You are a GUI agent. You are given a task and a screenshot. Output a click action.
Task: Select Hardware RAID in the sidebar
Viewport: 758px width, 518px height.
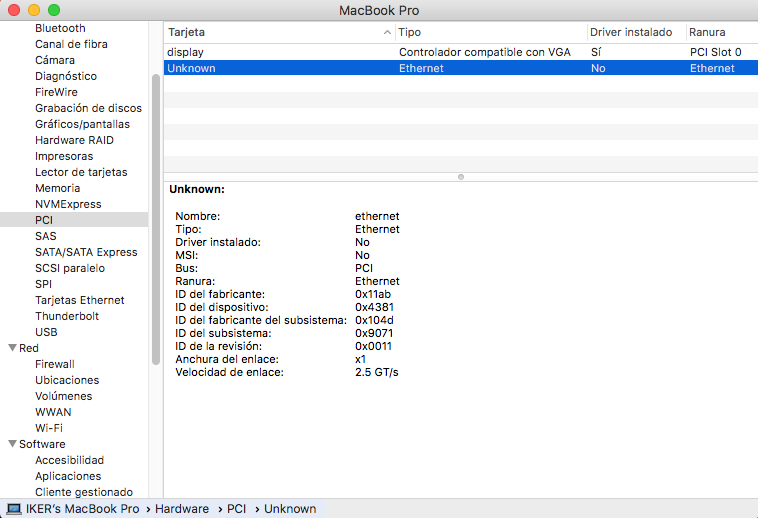coord(74,140)
